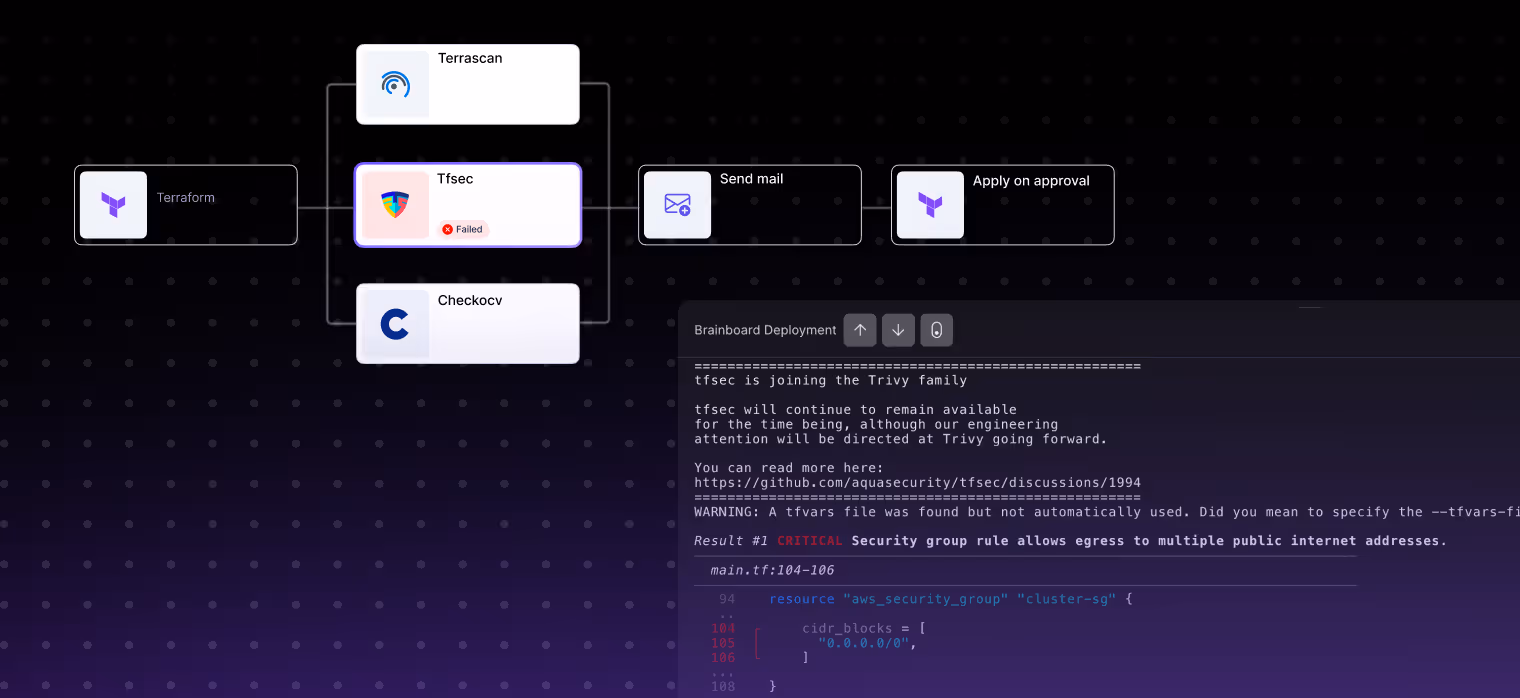
Task: Click the security group rule egress message
Action: click(x=1149, y=541)
